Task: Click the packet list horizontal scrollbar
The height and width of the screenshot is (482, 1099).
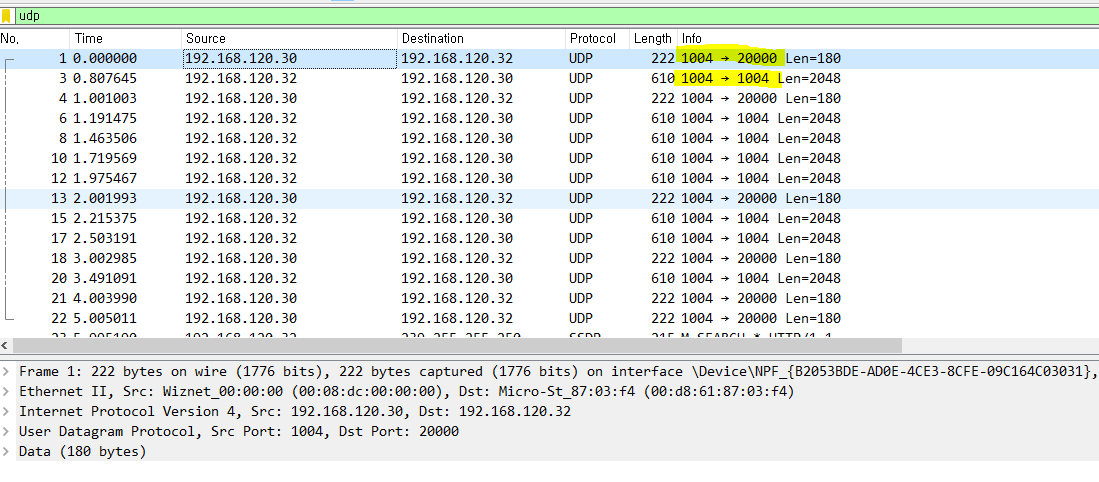Action: point(457,345)
